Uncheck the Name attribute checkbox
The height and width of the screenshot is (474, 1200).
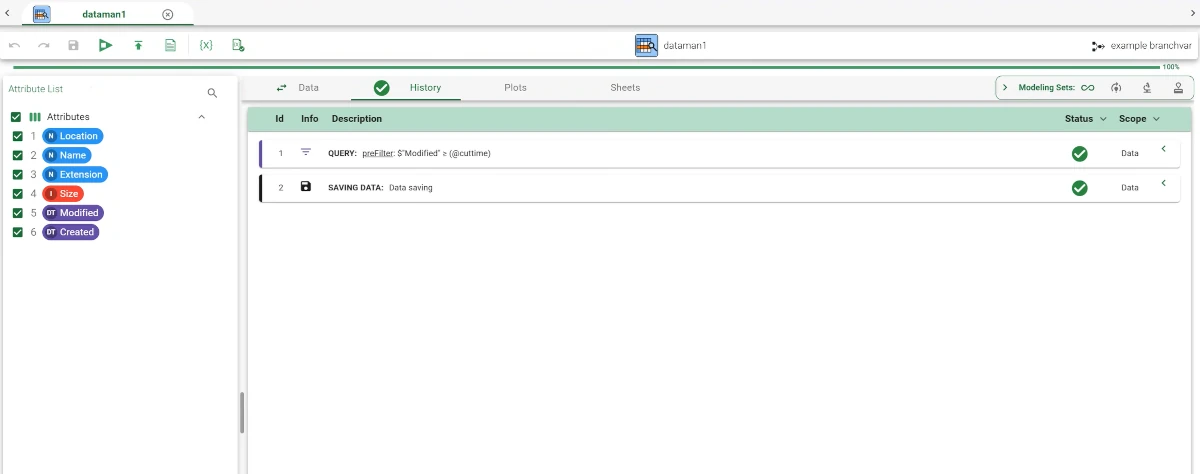tap(17, 155)
